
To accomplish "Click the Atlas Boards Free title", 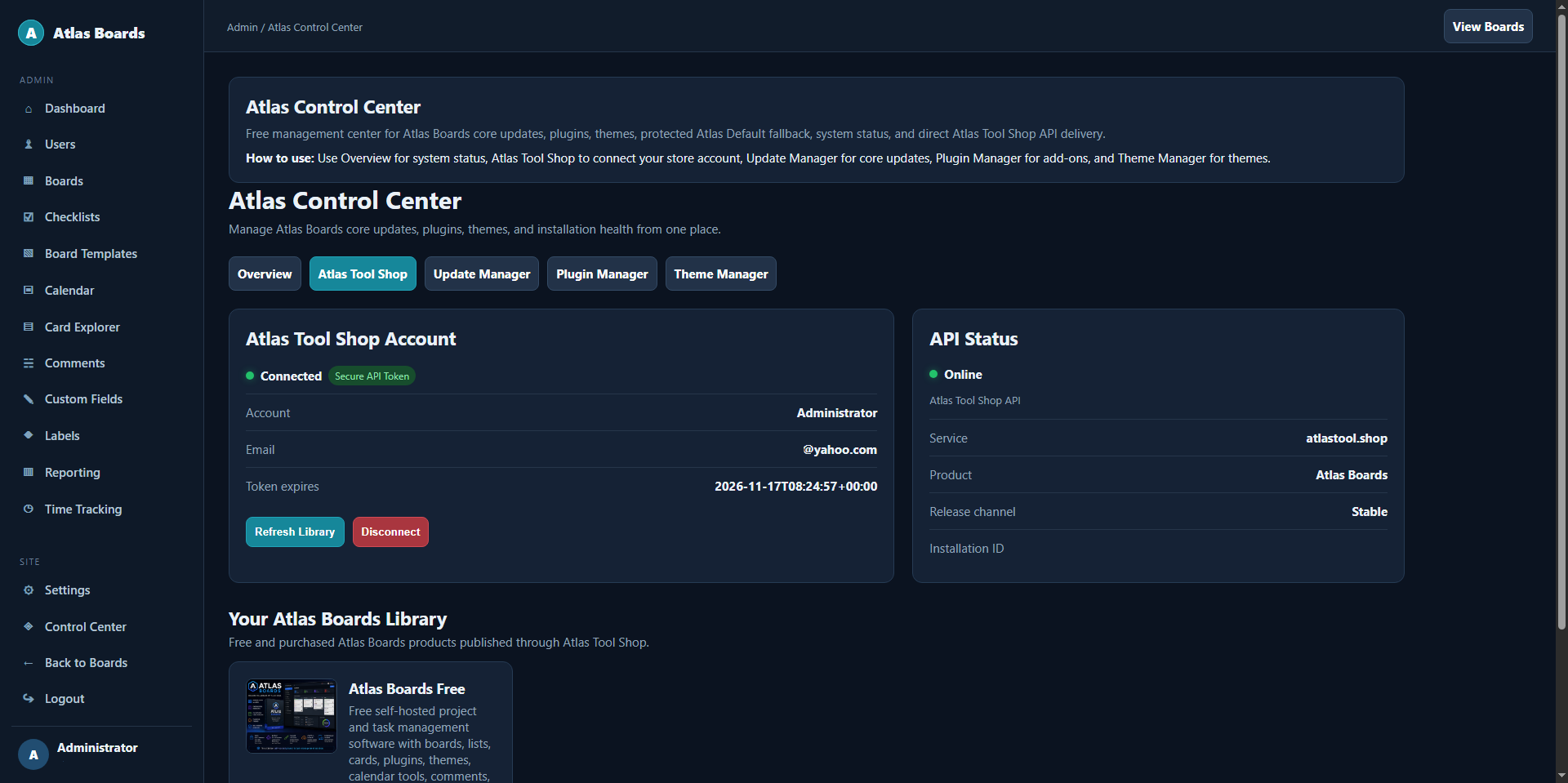I will pos(407,689).
